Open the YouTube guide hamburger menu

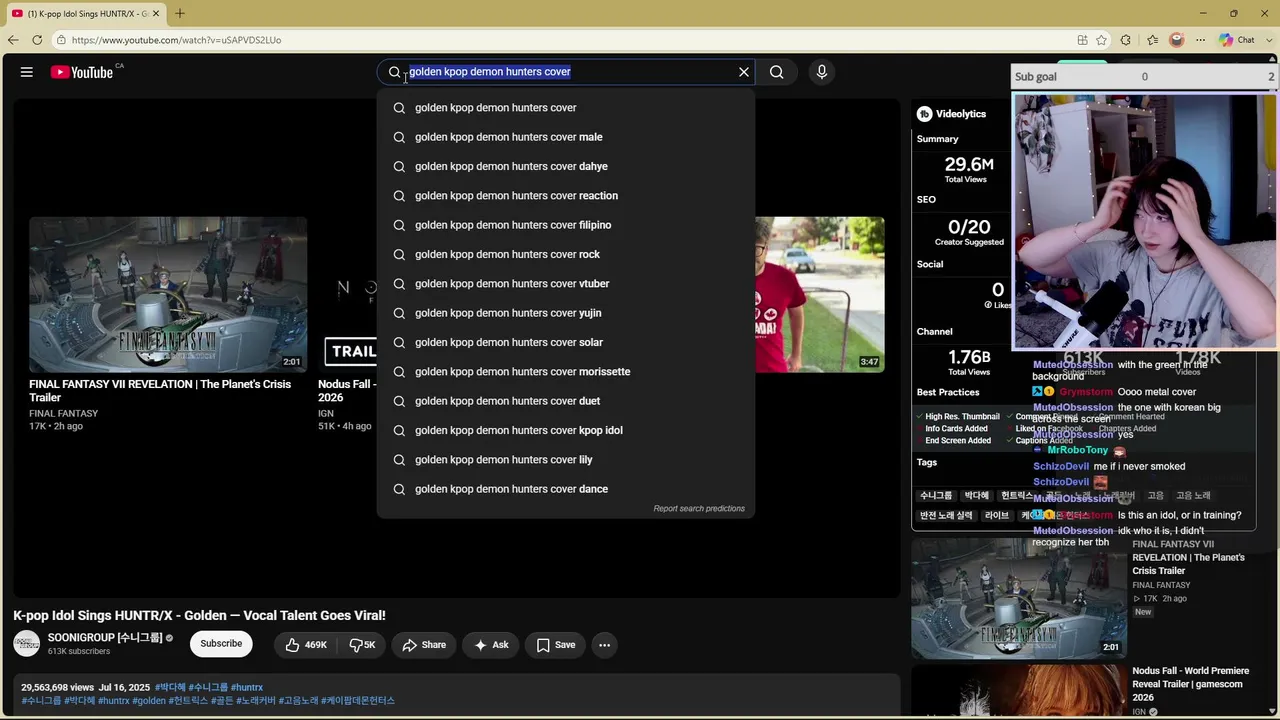coord(27,72)
